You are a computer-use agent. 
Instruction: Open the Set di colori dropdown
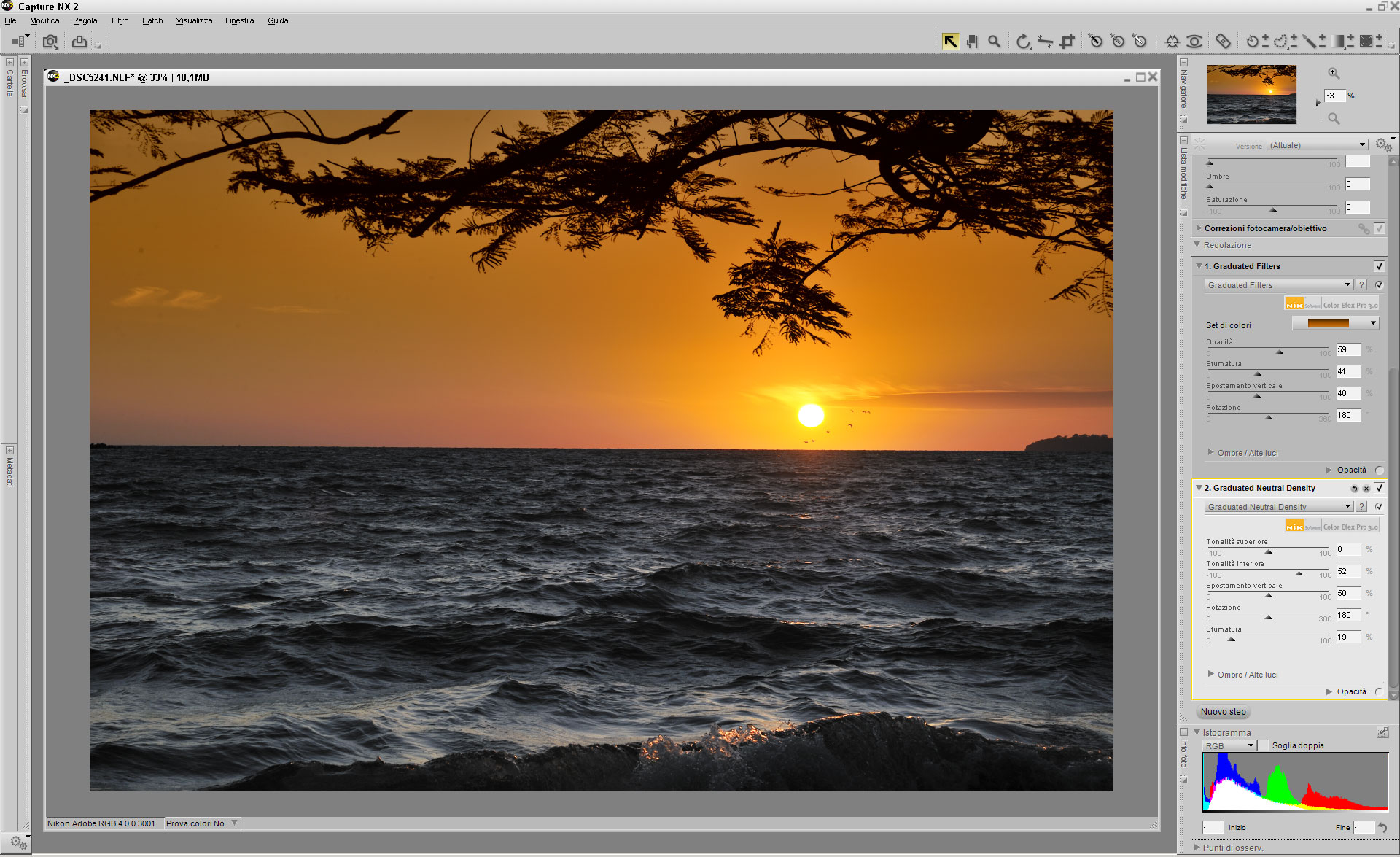point(1335,323)
